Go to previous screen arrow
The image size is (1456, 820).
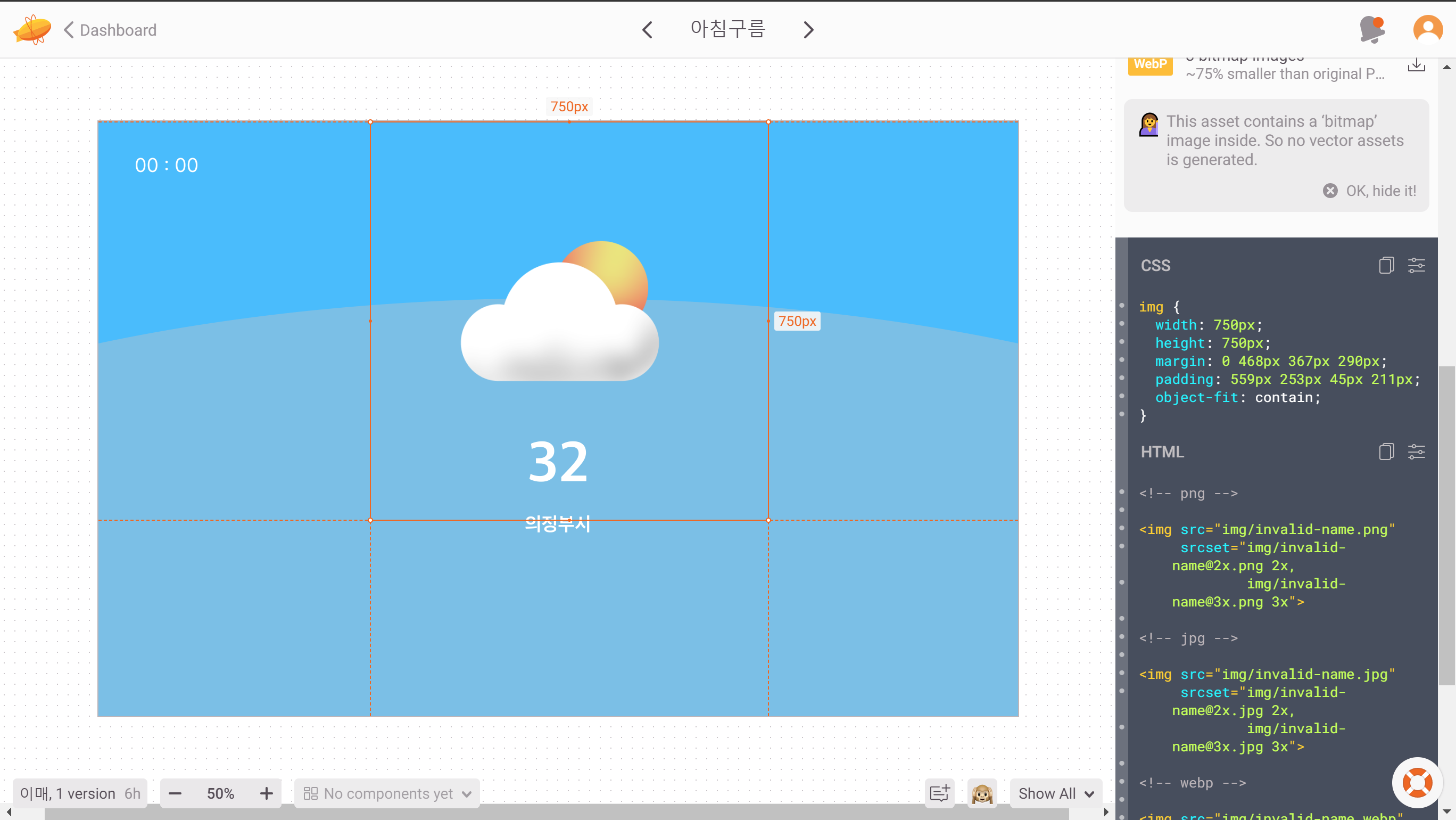647,29
